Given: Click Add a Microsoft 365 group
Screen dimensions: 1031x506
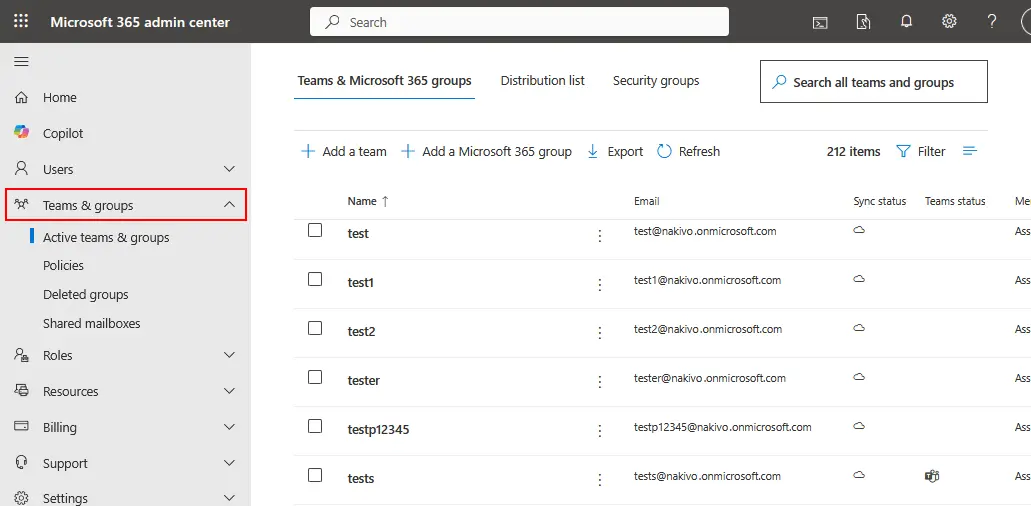Looking at the screenshot, I should (x=486, y=151).
